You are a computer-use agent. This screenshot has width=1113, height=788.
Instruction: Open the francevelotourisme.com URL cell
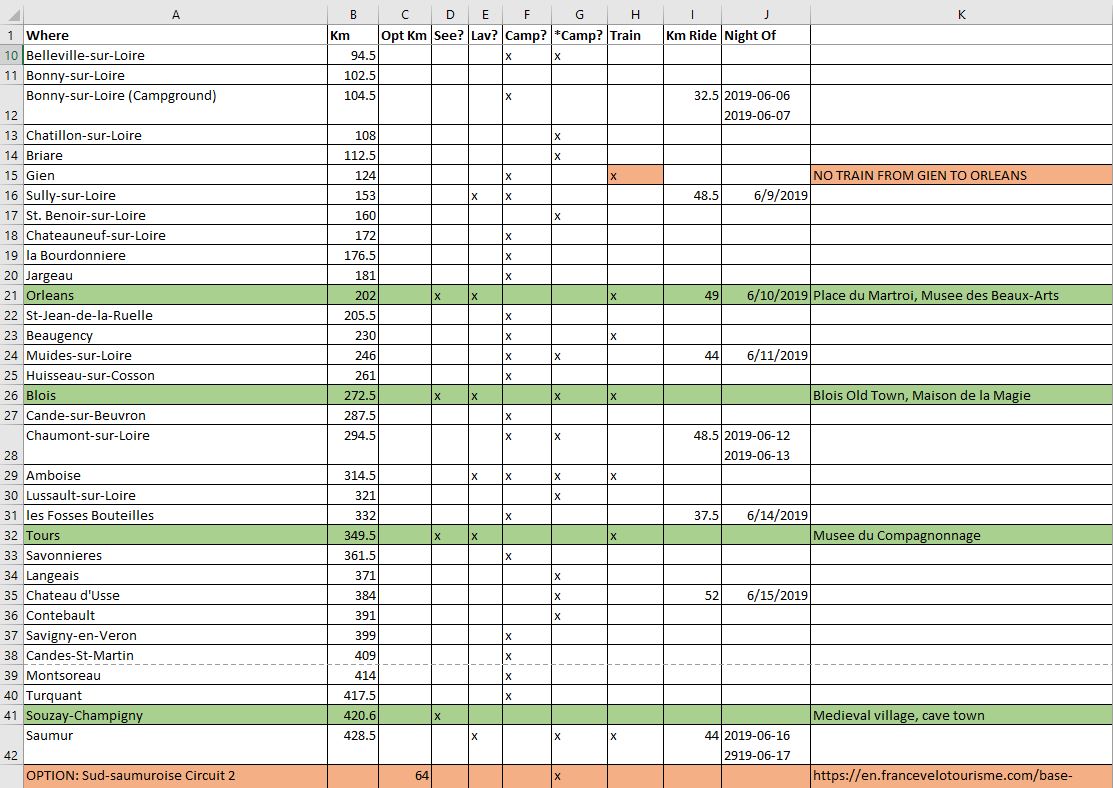click(x=942, y=775)
